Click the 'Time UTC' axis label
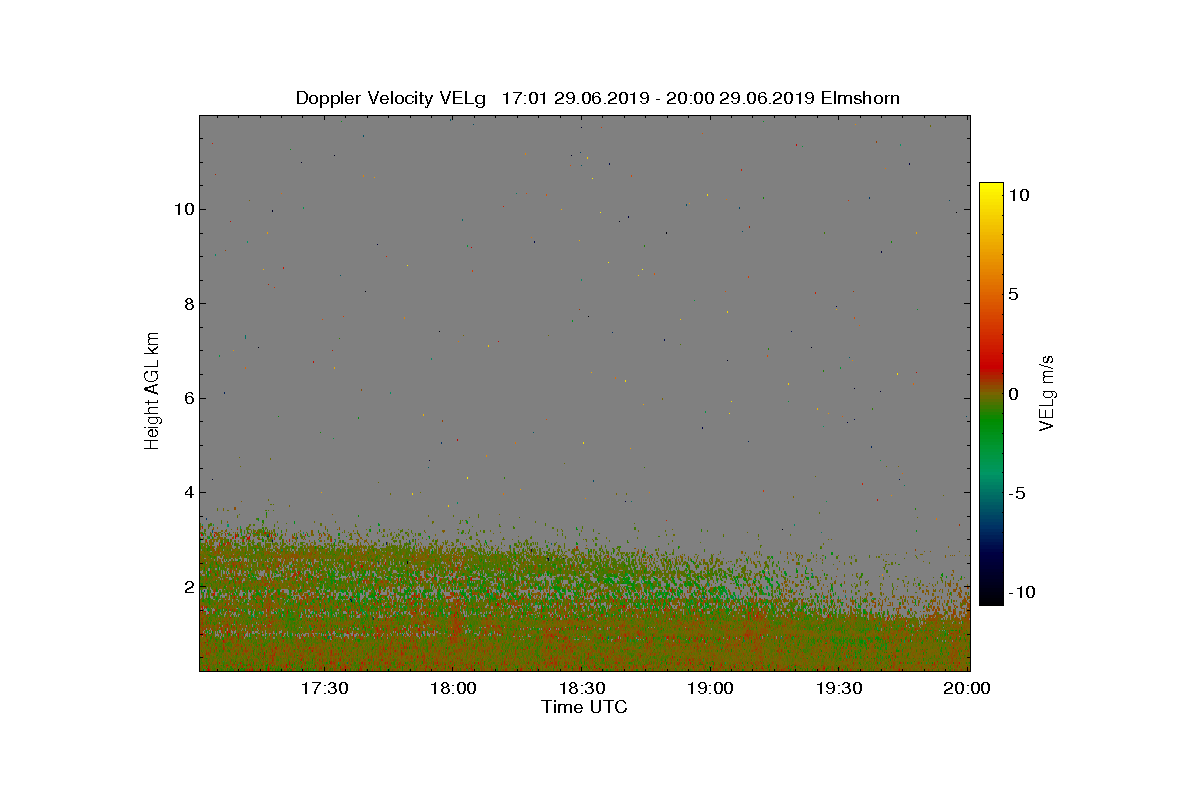This screenshot has width=1200, height=800. 585,707
